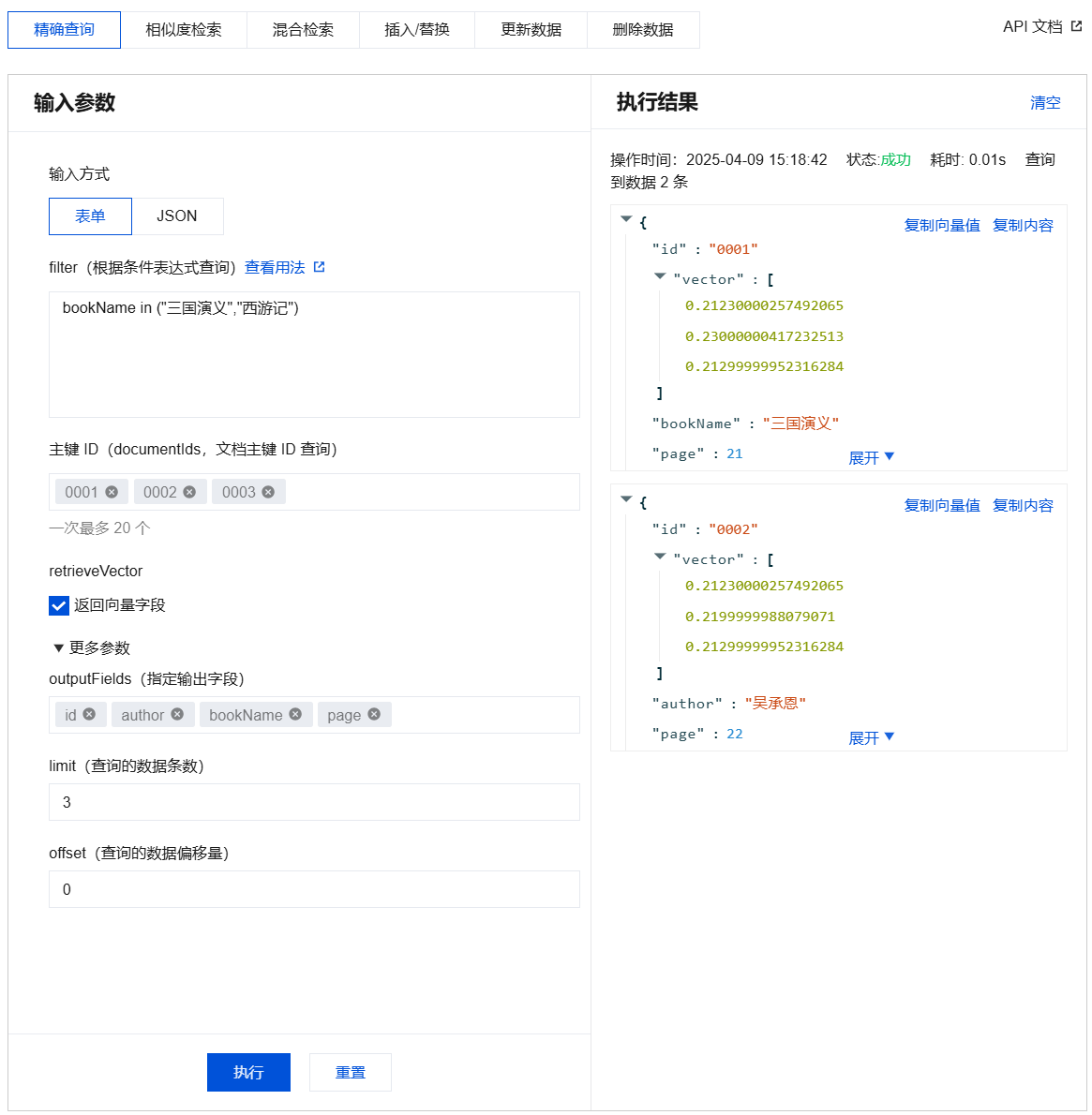
Task: Go to the 更新数据 tab
Action: [531, 30]
